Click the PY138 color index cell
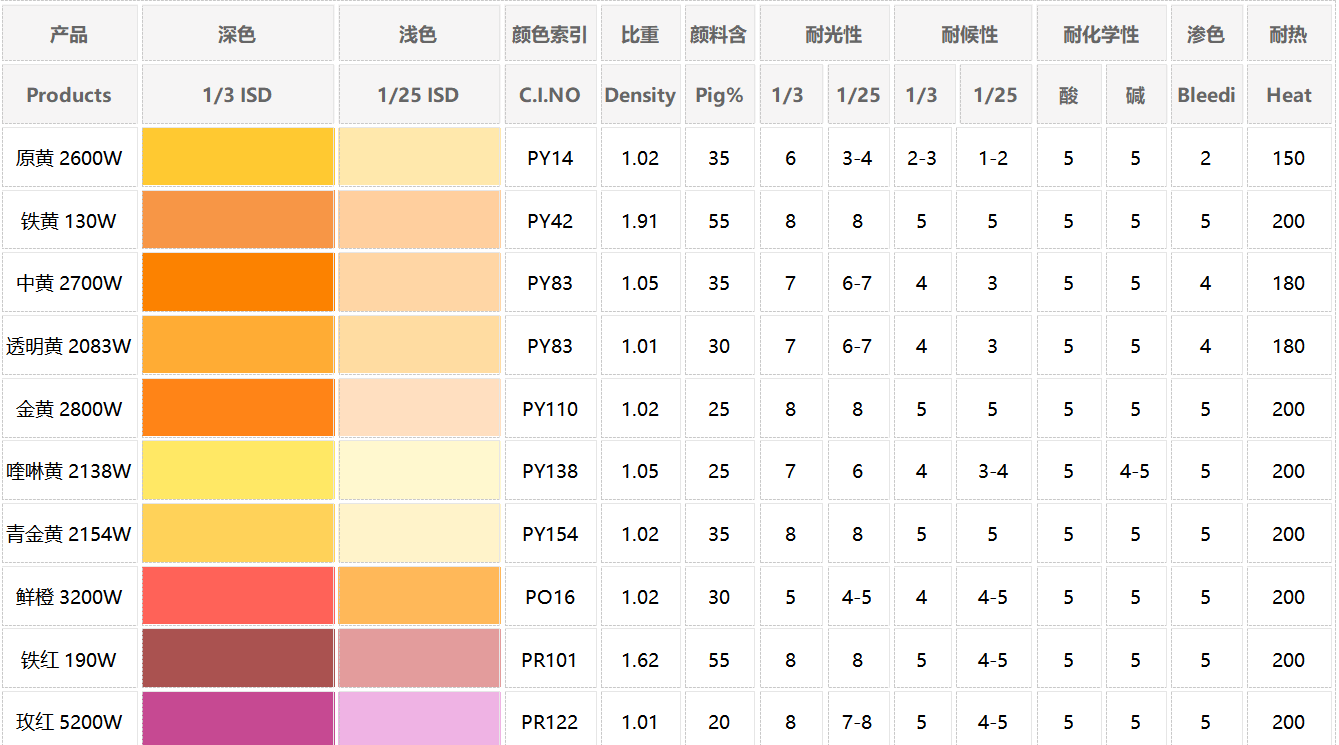This screenshot has width=1339, height=745. tap(550, 470)
